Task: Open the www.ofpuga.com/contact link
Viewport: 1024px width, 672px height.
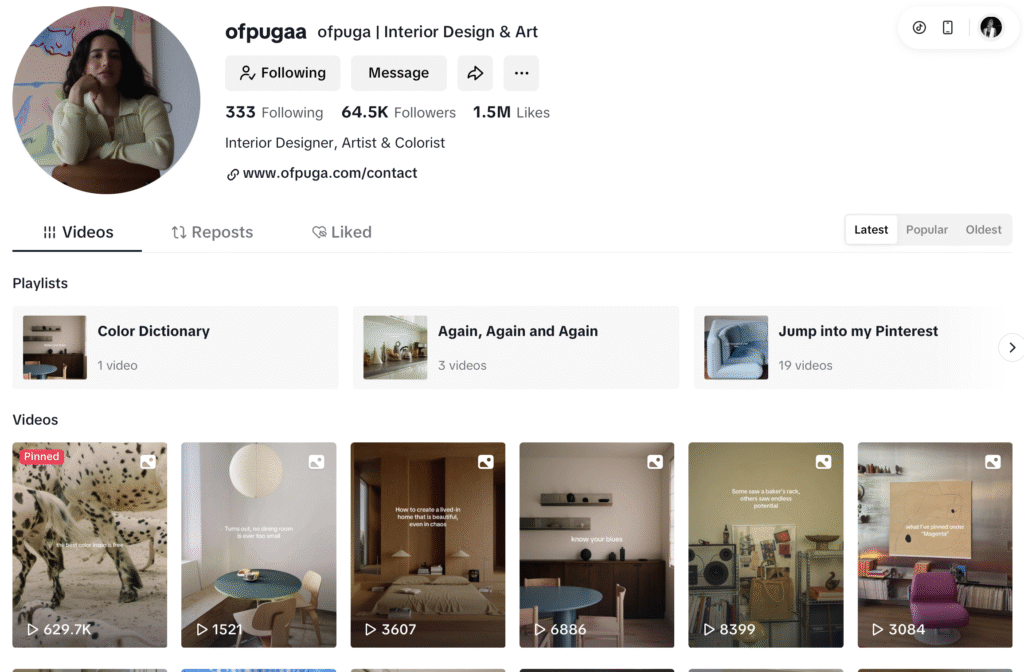Action: click(x=330, y=173)
